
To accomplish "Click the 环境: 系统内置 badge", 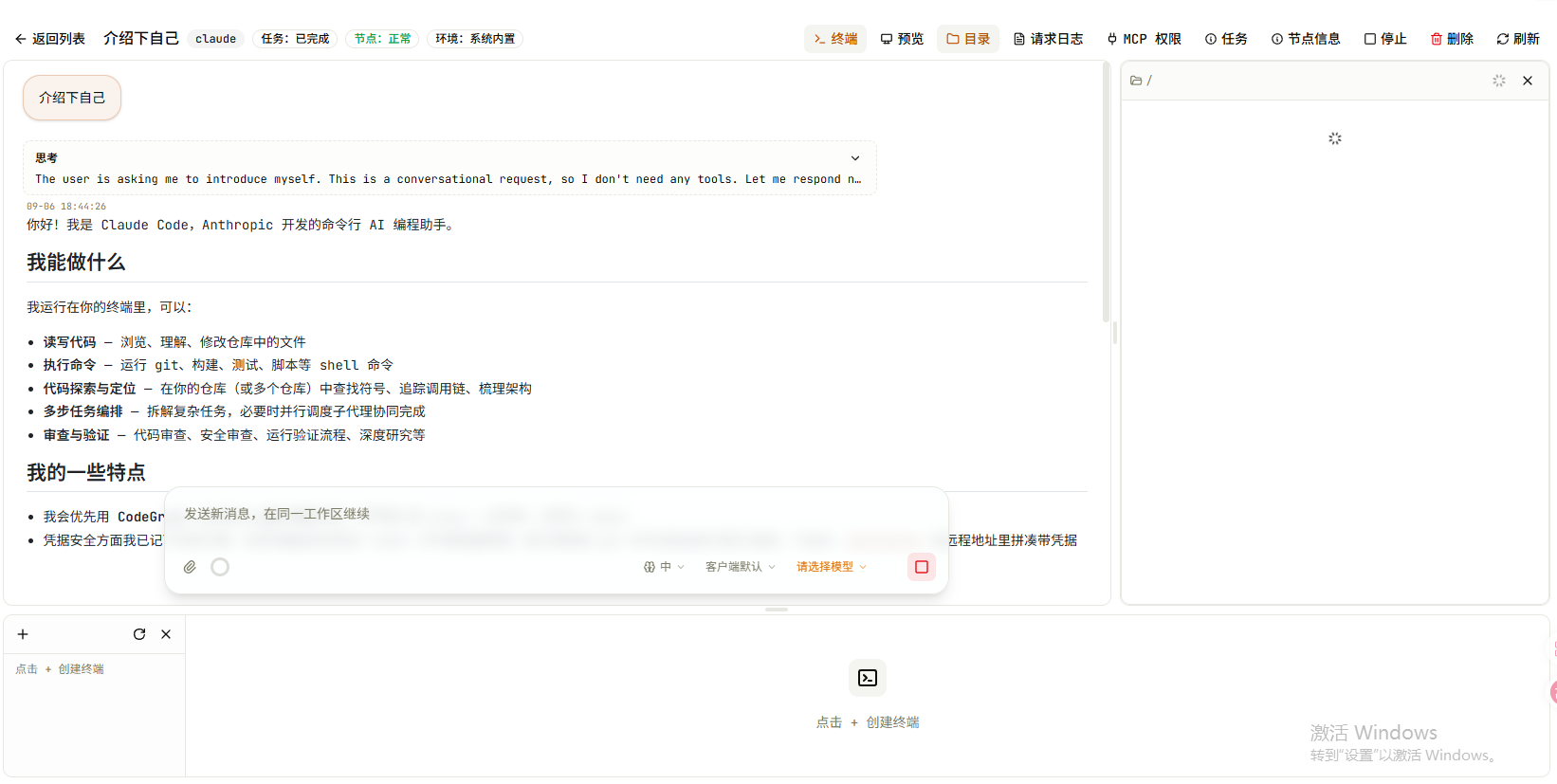I will pyautogui.click(x=475, y=39).
